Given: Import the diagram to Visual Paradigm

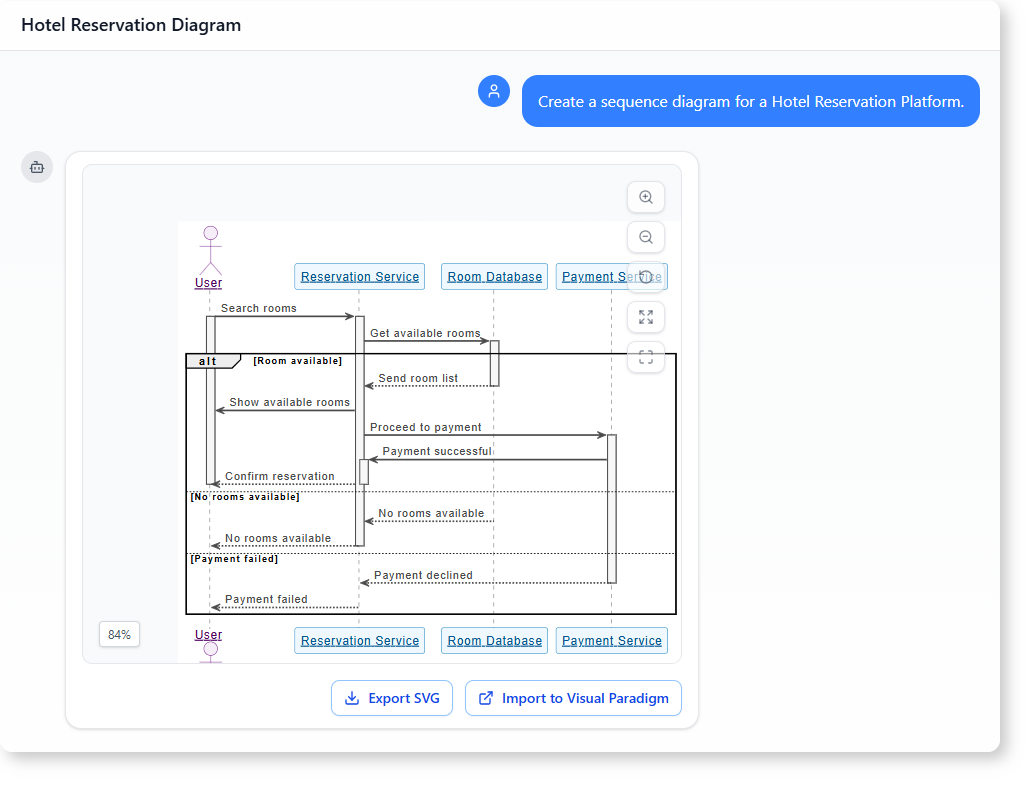Looking at the screenshot, I should tap(573, 698).
